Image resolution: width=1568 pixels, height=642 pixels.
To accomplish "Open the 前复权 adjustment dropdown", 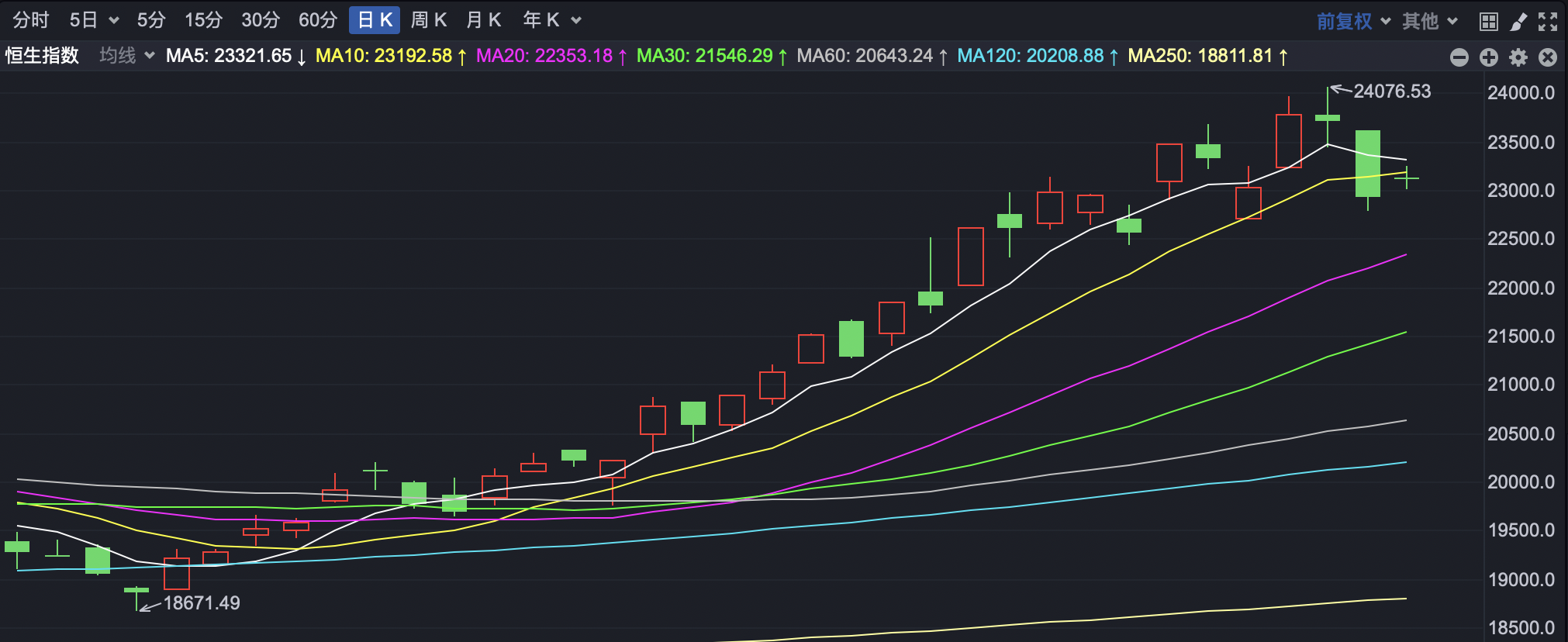I will point(1352,21).
